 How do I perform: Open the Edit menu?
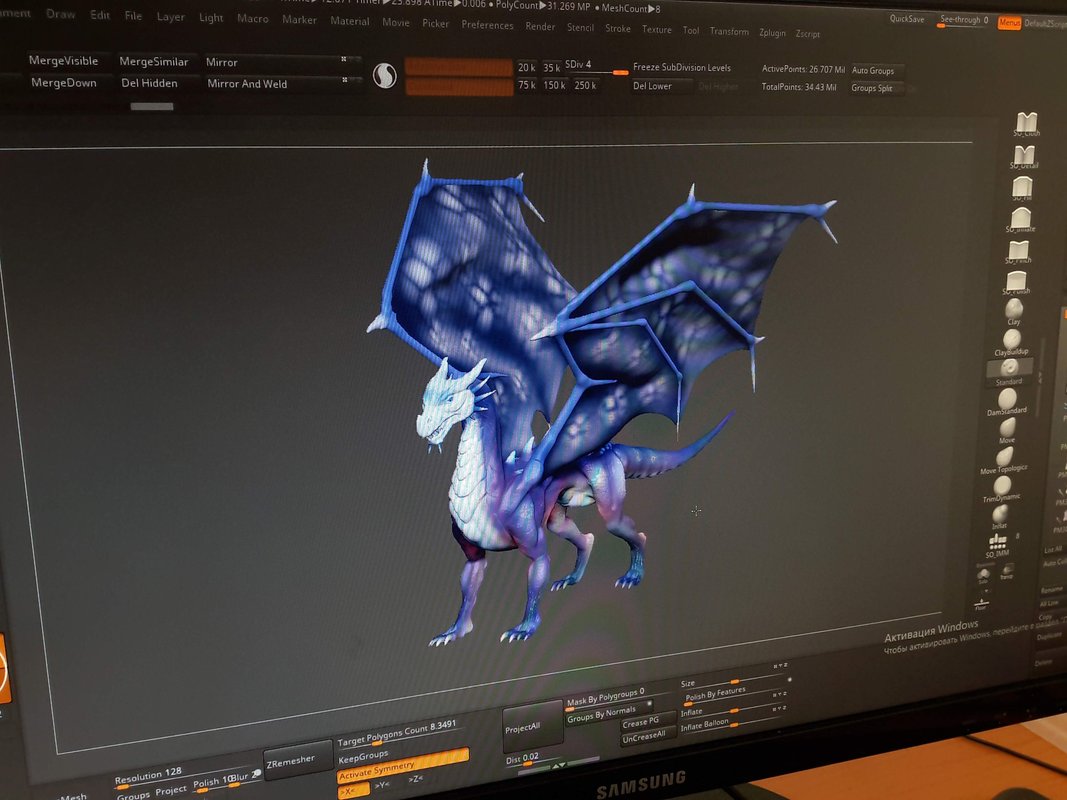point(100,15)
